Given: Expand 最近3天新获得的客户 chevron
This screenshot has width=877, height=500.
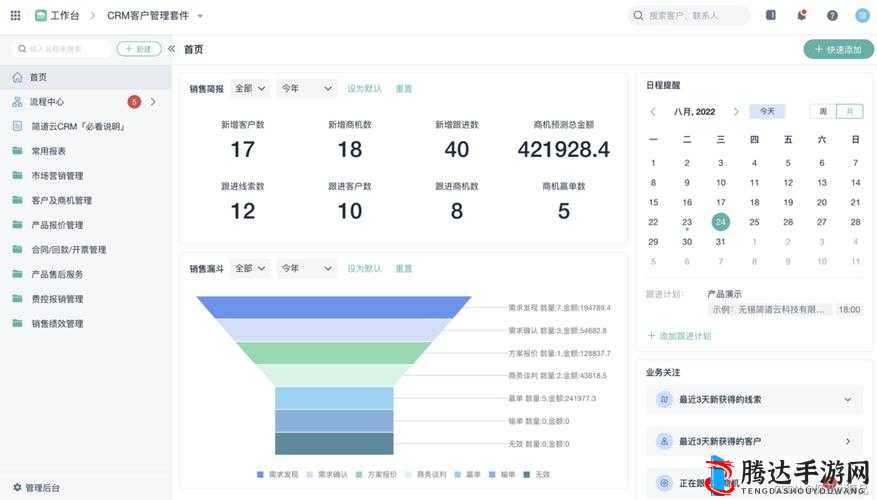Looking at the screenshot, I should [x=848, y=441].
